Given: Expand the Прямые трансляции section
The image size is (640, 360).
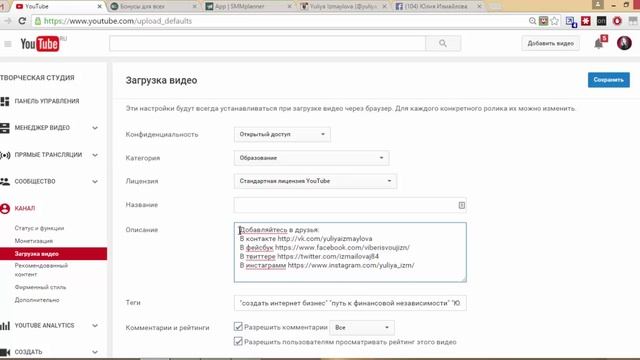Looking at the screenshot, I should pyautogui.click(x=95, y=155).
